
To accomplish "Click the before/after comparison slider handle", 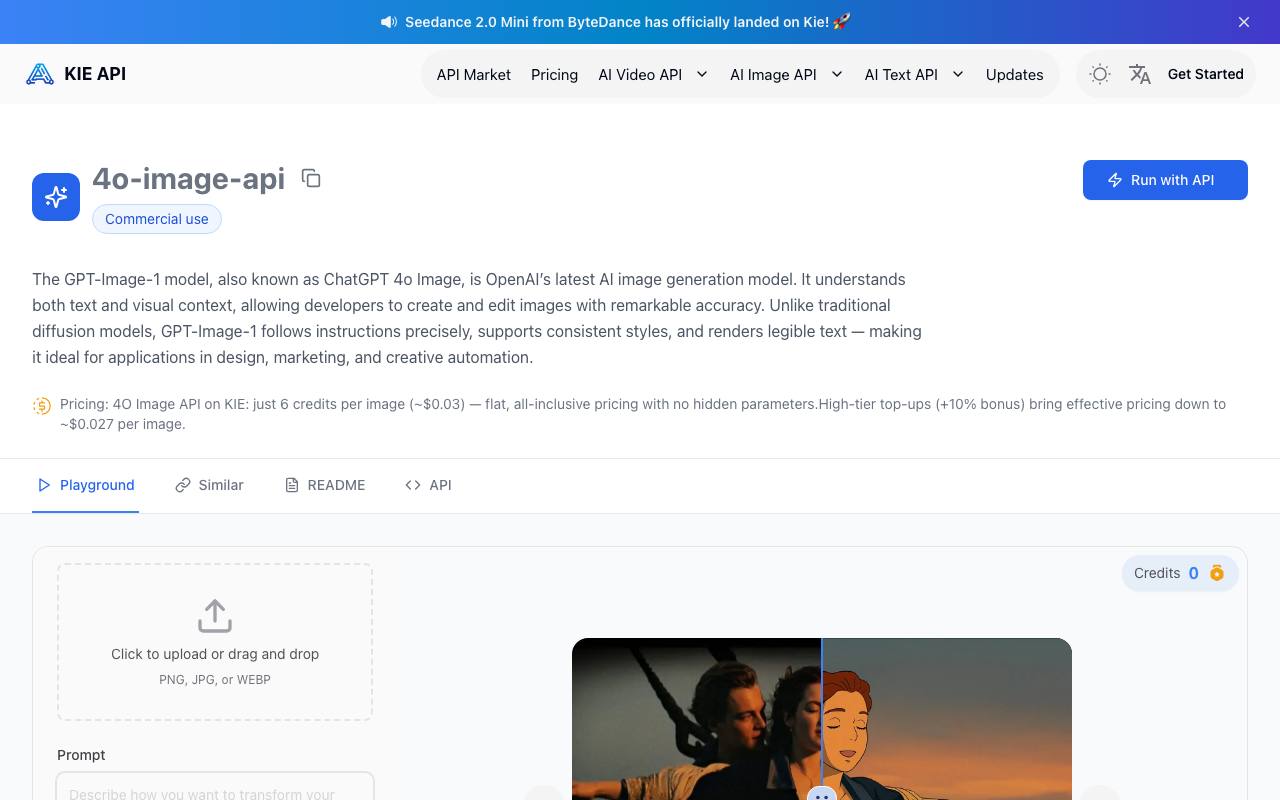I will (x=822, y=794).
